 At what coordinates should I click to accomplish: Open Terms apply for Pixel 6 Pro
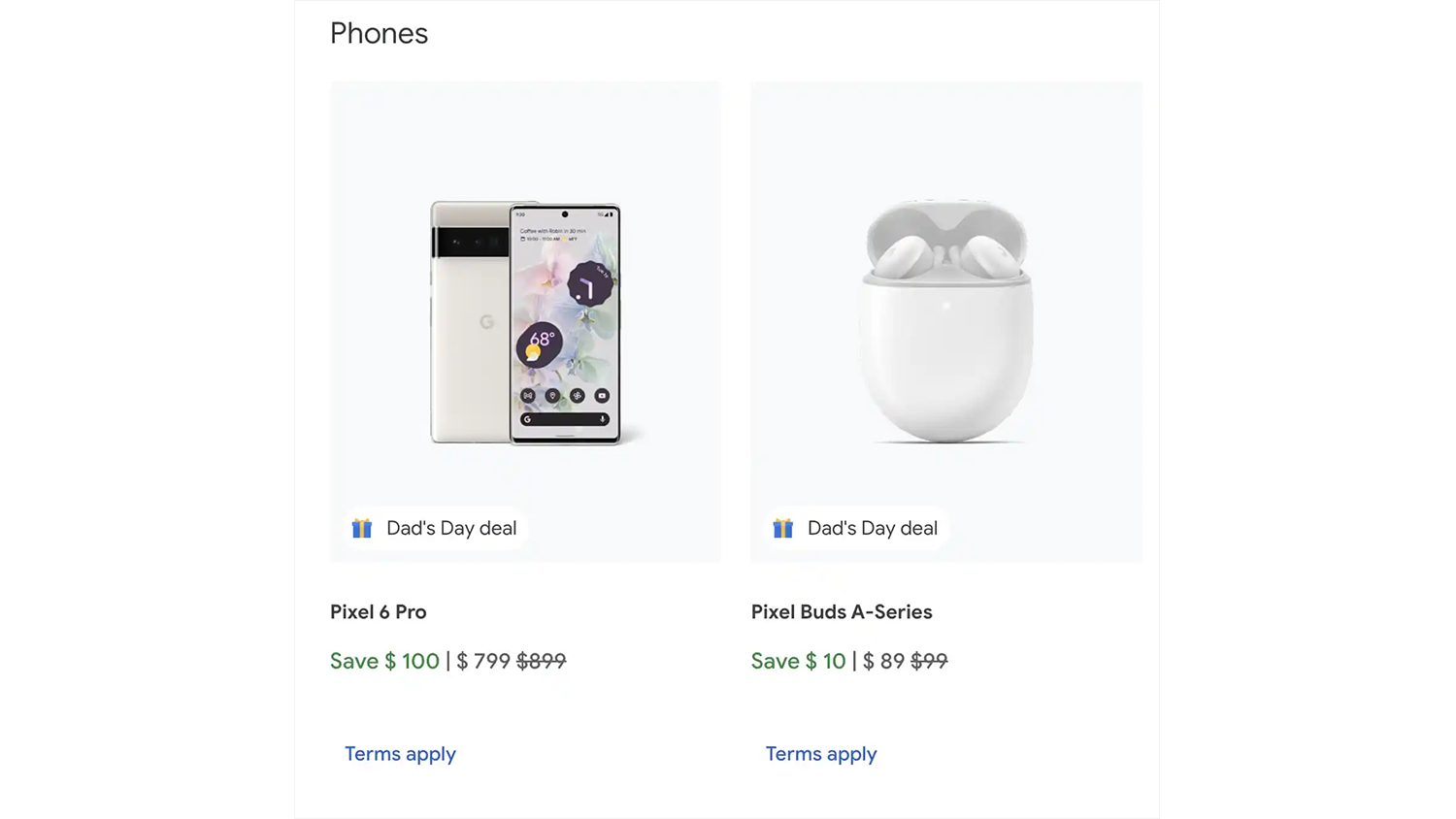(x=400, y=754)
